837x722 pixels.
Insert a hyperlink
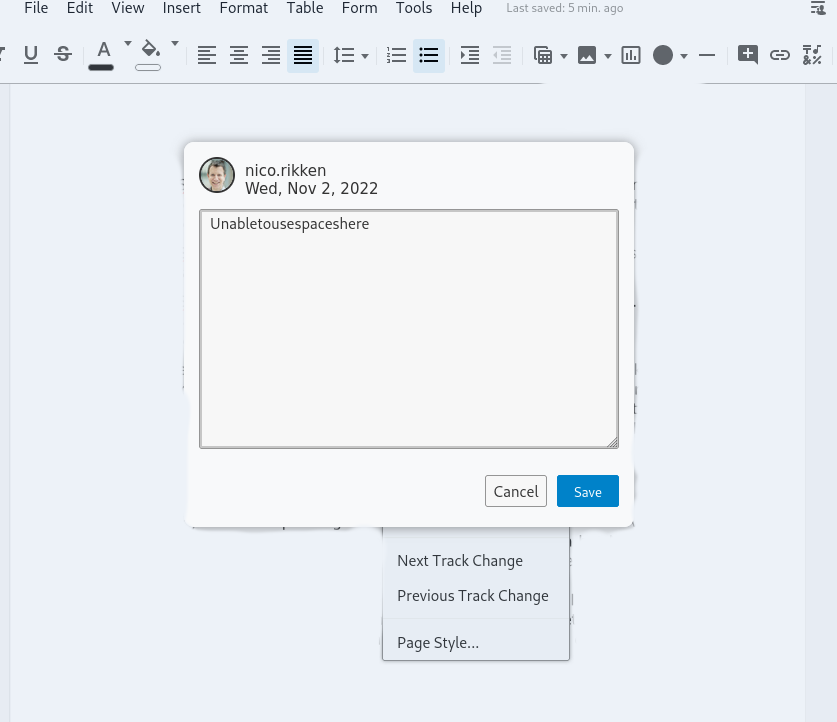coord(780,55)
